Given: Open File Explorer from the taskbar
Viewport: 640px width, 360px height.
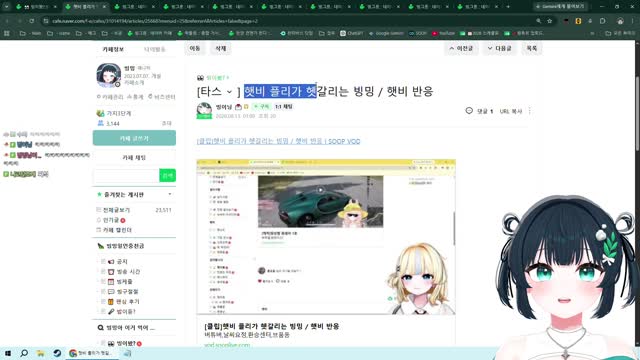Looking at the screenshot, I should 40,353.
